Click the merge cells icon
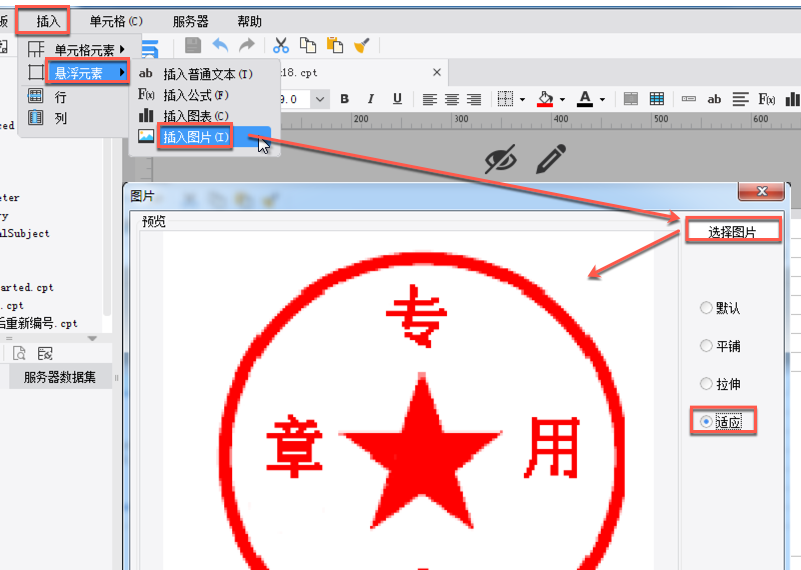Image resolution: width=801 pixels, height=570 pixels. tap(631, 99)
